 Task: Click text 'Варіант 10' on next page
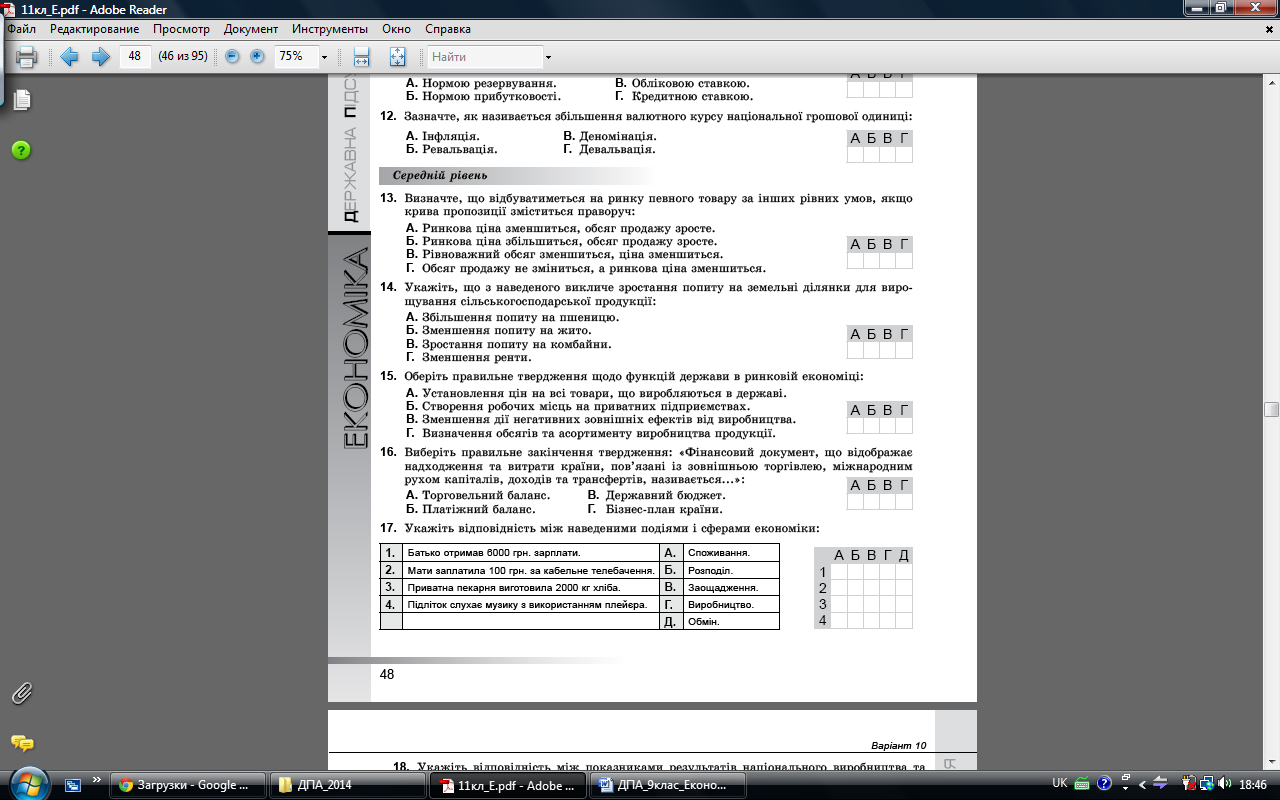click(x=899, y=746)
